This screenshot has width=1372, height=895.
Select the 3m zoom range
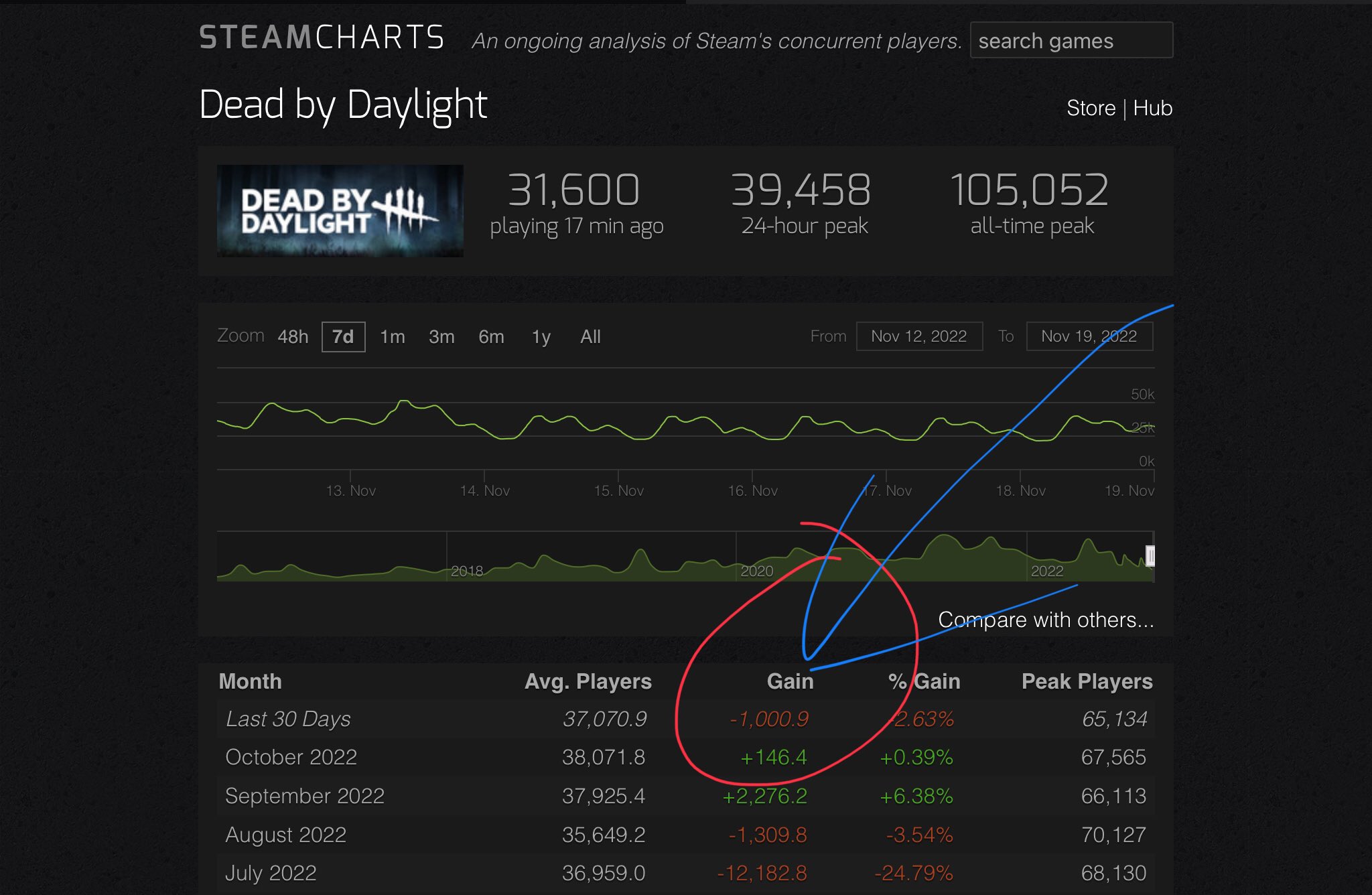pyautogui.click(x=441, y=337)
